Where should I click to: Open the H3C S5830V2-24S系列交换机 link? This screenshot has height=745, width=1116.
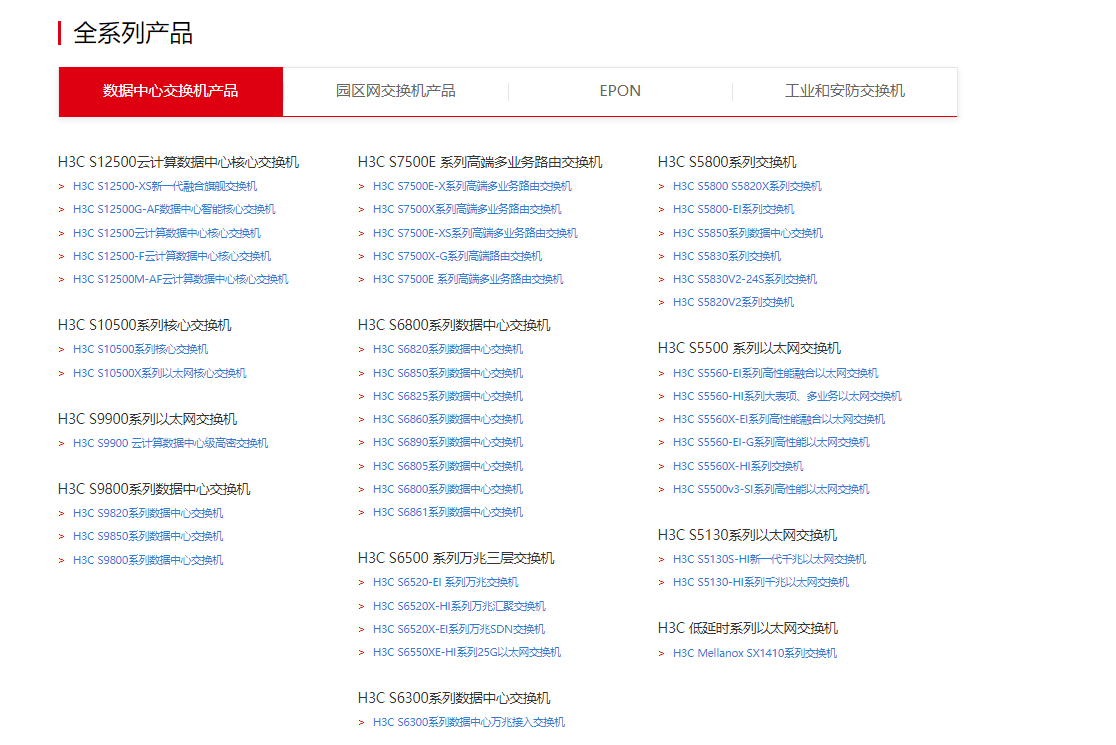pos(745,280)
